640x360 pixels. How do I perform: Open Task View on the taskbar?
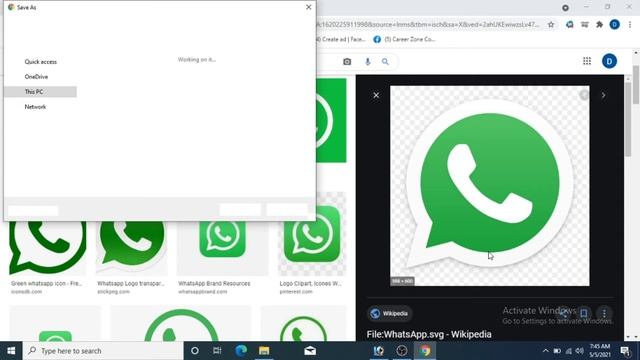click(217, 351)
